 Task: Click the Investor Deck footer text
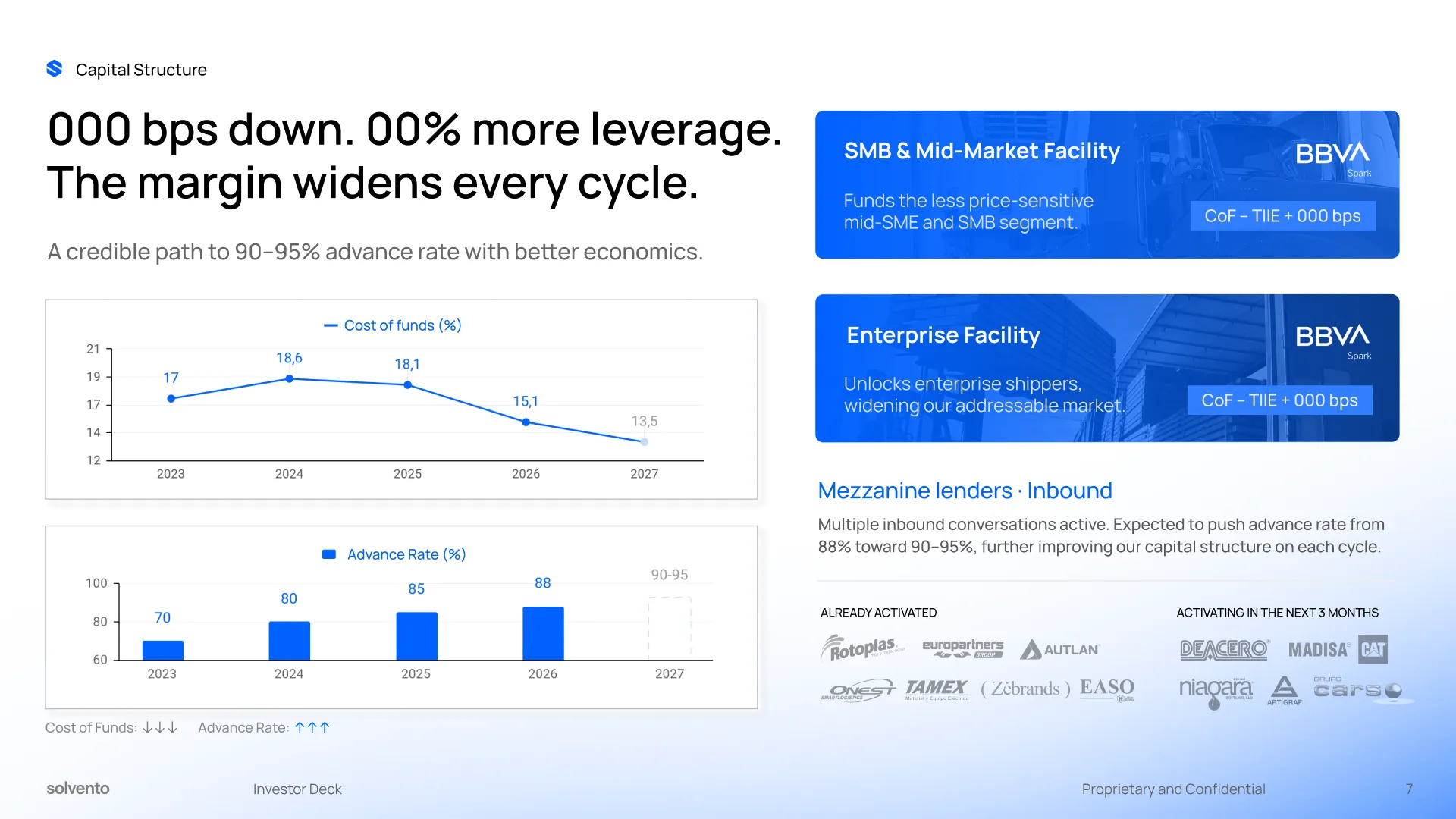(x=297, y=789)
